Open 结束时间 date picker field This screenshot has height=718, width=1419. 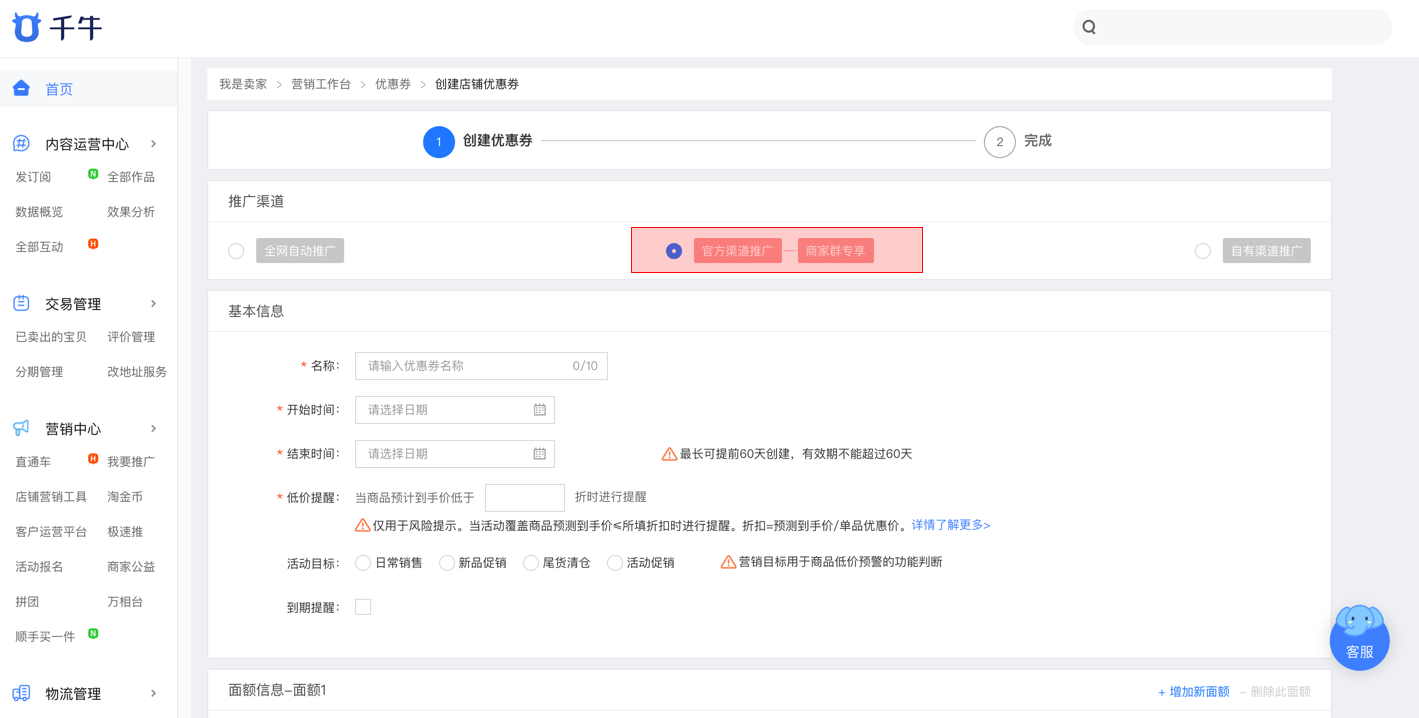455,454
